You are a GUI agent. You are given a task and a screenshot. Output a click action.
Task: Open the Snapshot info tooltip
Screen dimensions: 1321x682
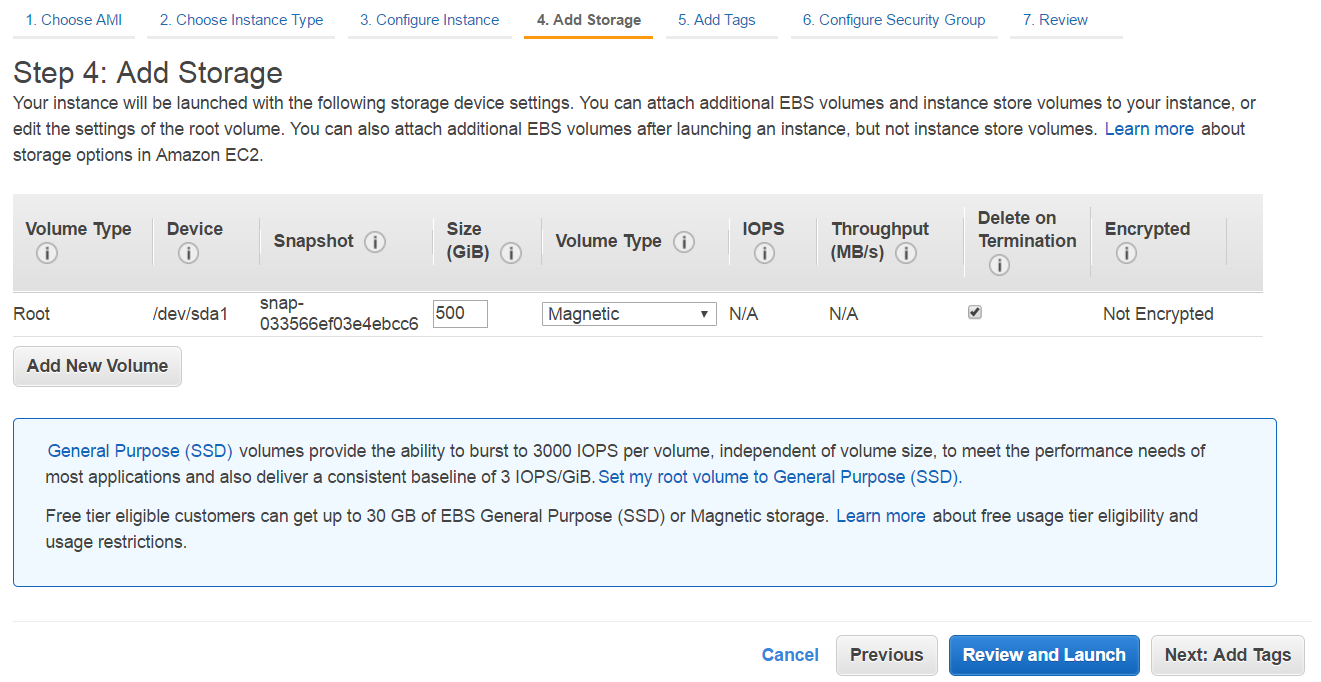(x=375, y=241)
